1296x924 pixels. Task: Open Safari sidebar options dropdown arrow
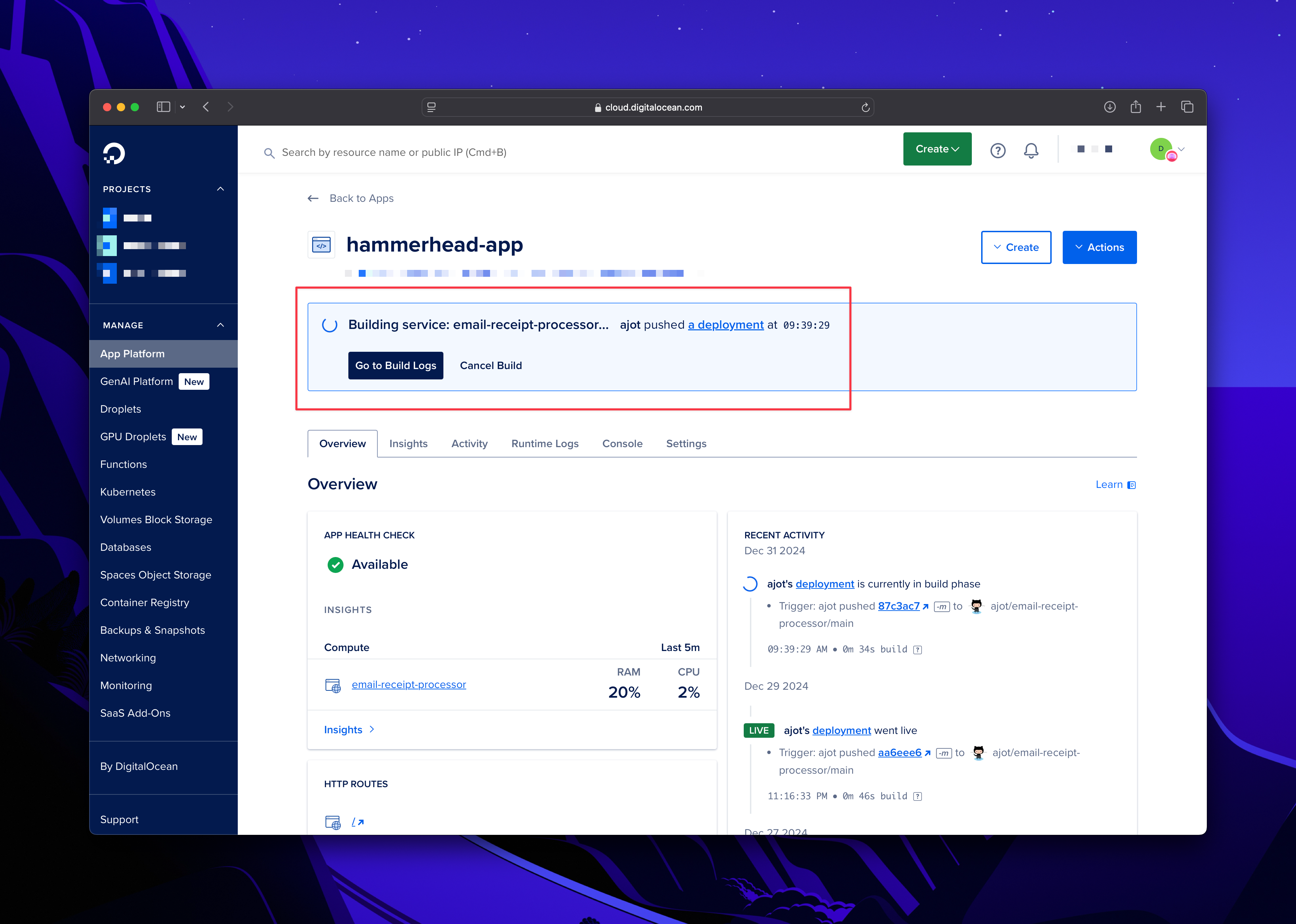(x=182, y=107)
